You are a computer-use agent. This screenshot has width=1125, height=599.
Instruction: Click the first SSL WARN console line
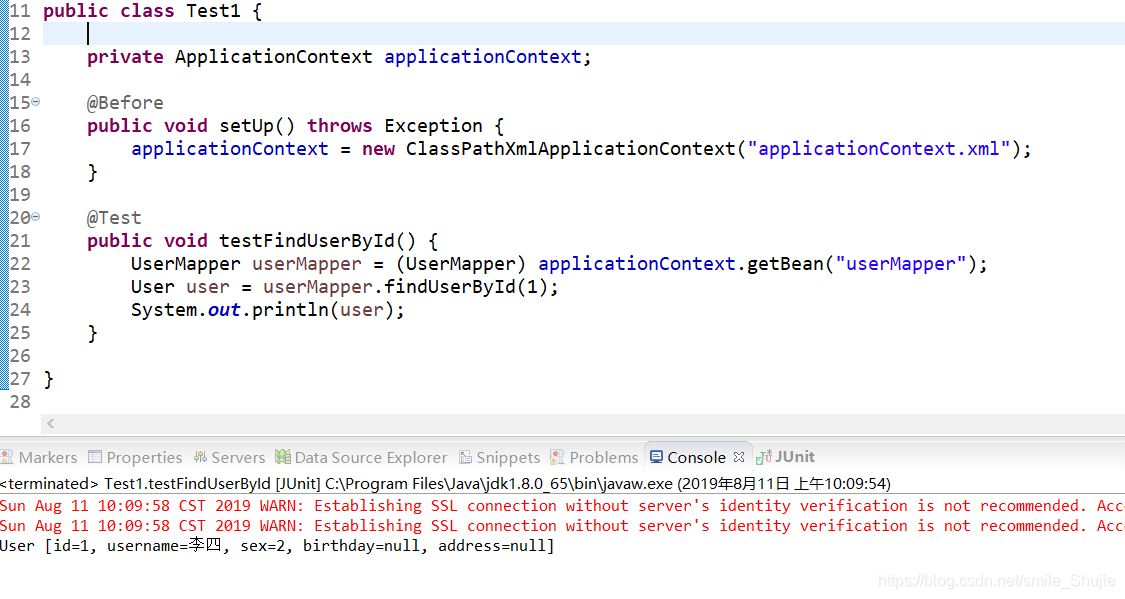pyautogui.click(x=562, y=506)
